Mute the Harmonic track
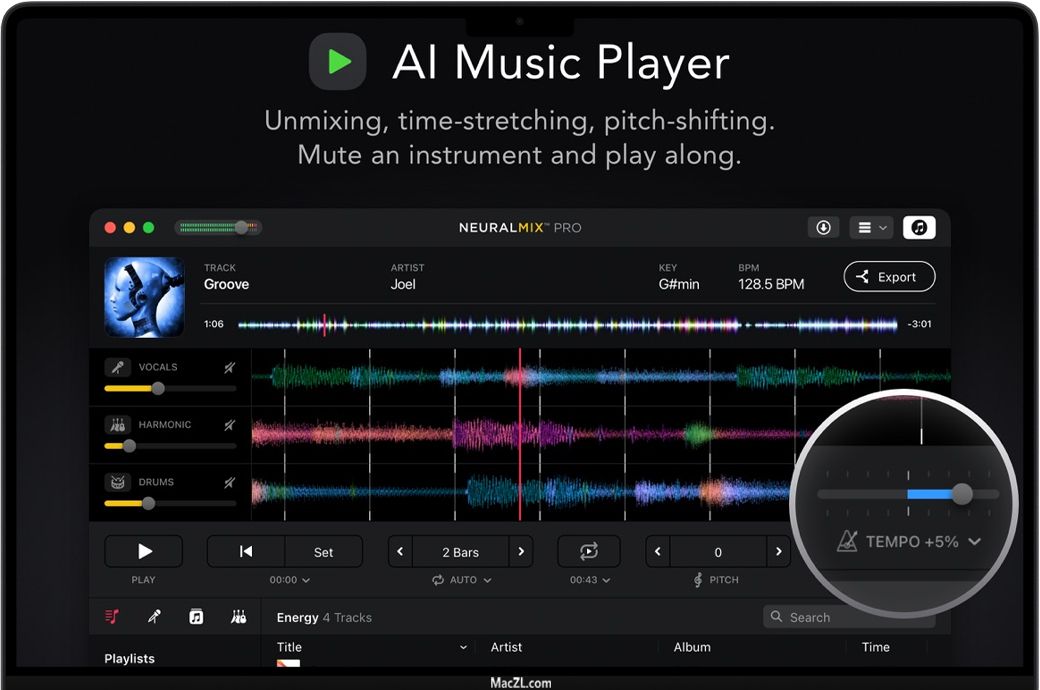 229,425
